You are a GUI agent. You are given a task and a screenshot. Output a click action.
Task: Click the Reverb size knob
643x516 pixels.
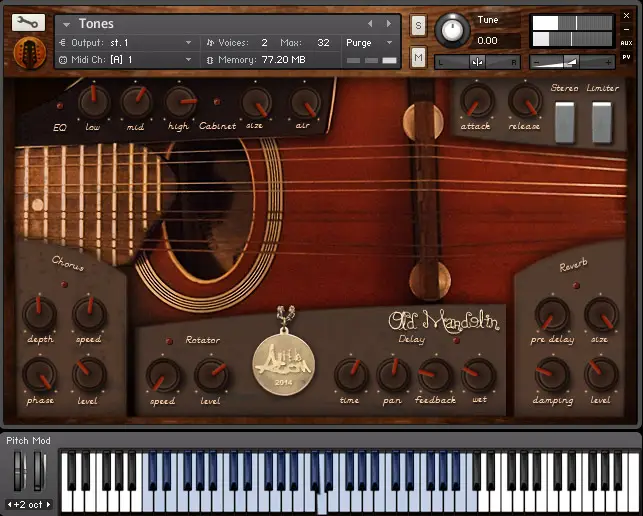601,315
